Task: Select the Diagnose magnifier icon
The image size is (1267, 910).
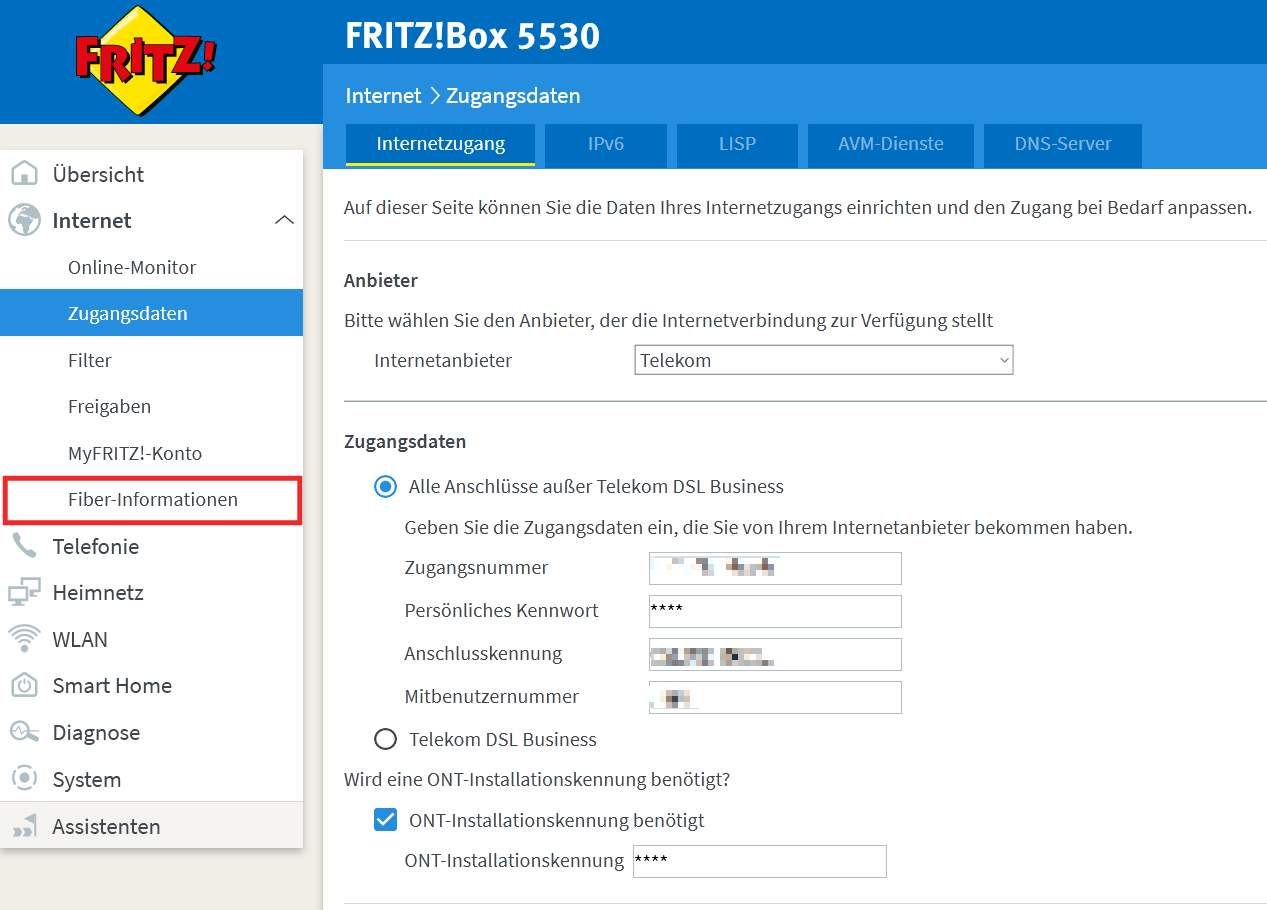Action: click(29, 732)
